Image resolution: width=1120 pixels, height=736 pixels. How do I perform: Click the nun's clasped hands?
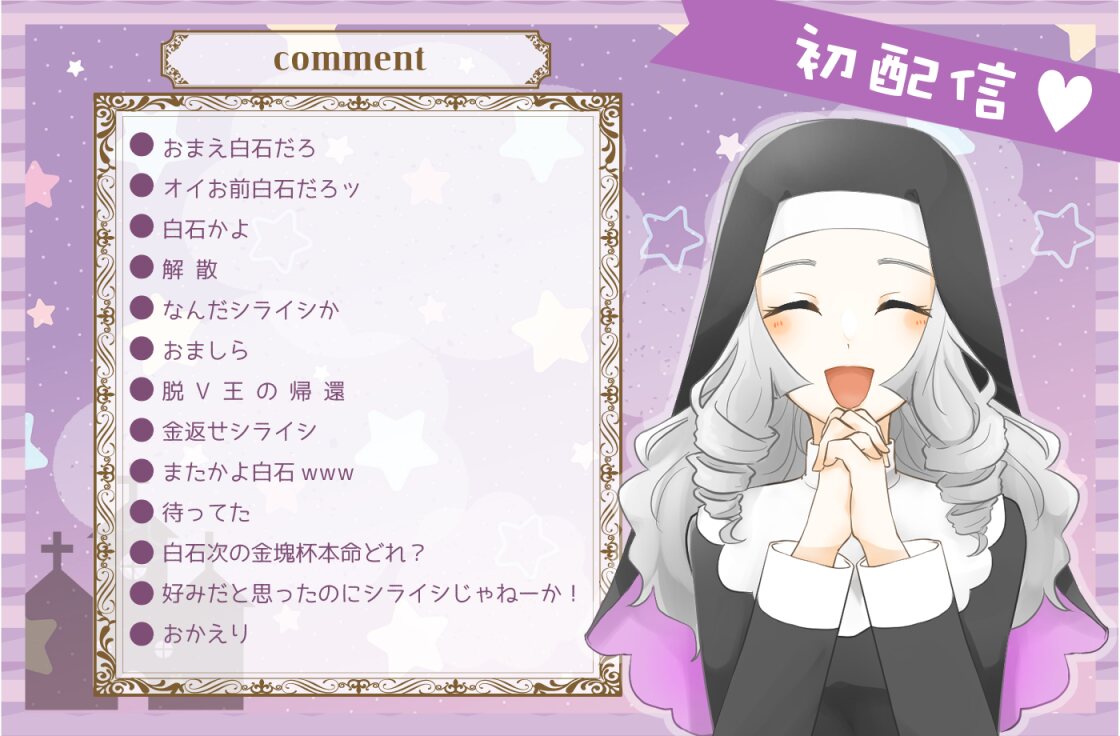point(853,441)
